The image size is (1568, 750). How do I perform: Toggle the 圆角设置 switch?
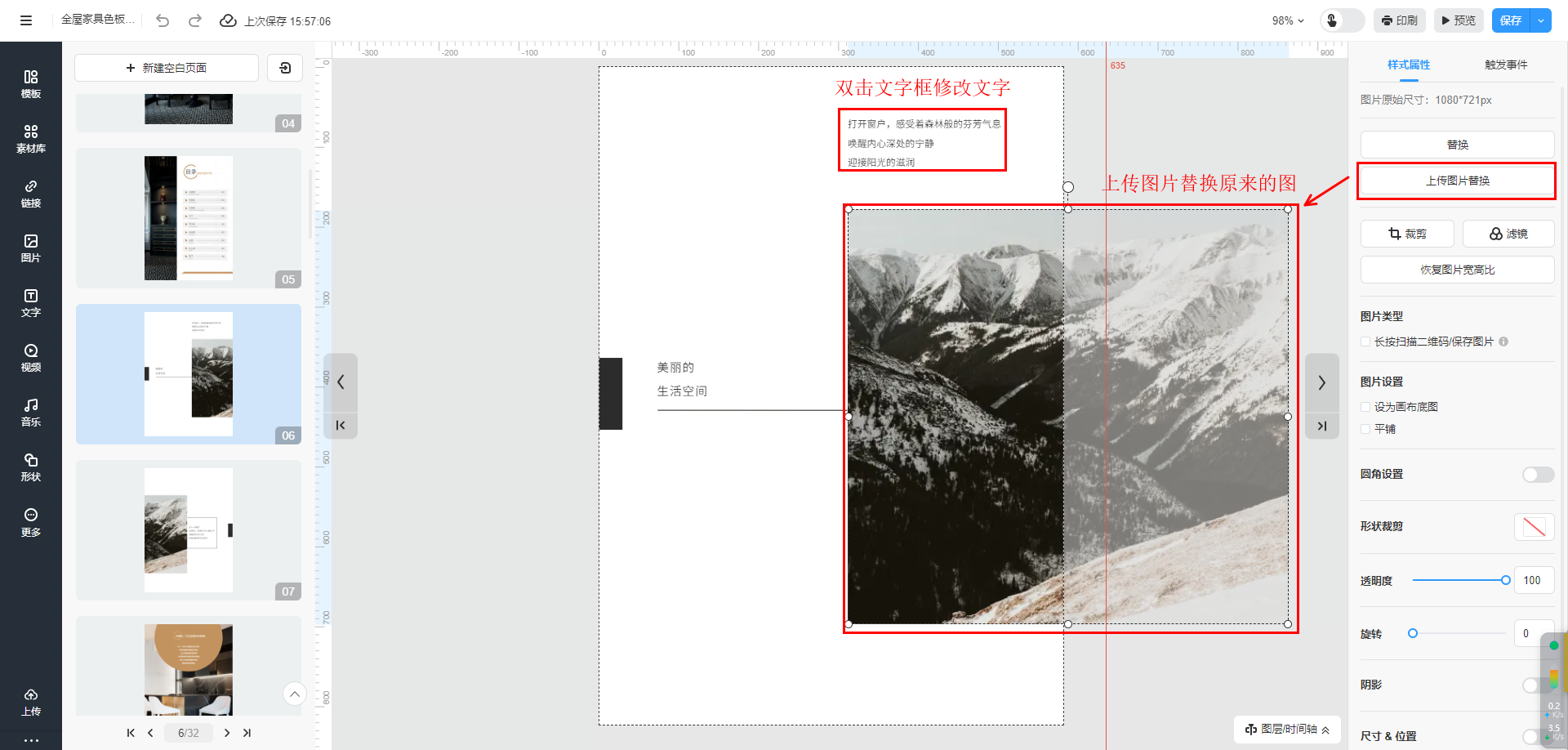[1537, 475]
